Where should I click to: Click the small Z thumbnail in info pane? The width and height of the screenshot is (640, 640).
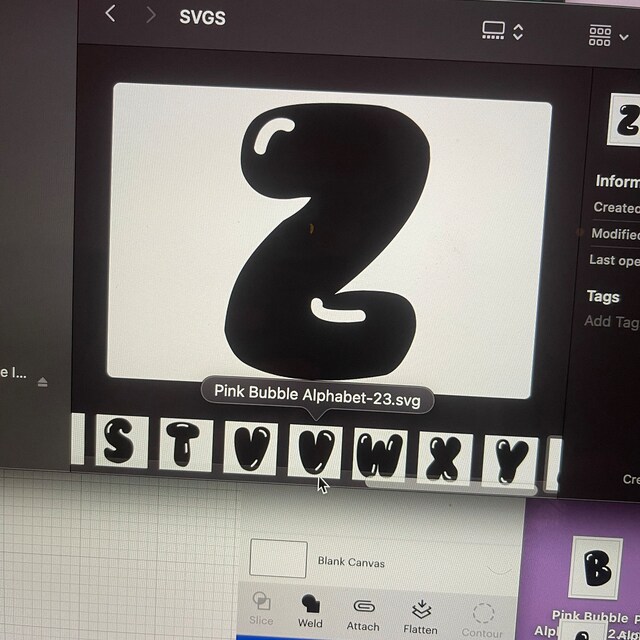point(624,120)
